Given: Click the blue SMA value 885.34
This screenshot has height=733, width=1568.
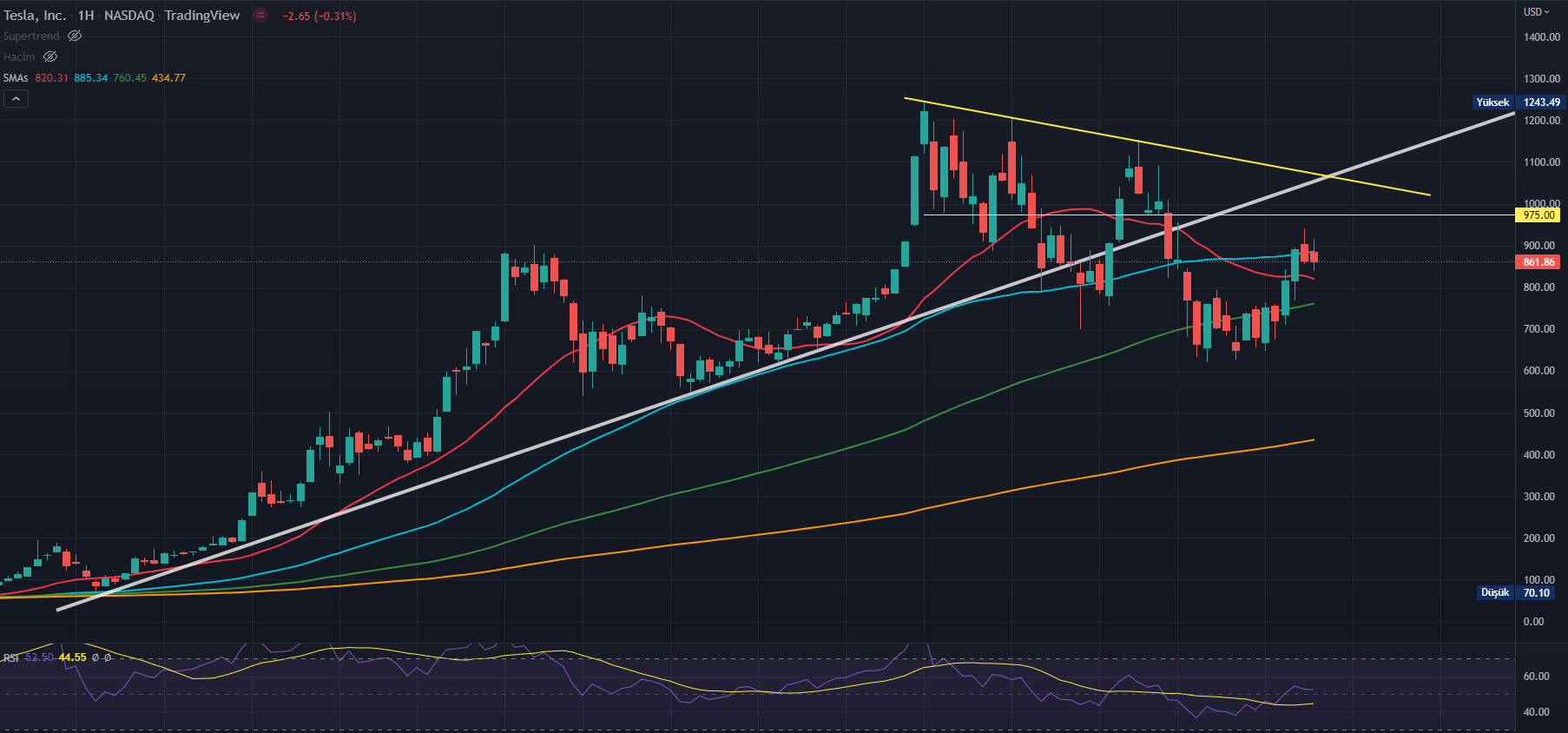Looking at the screenshot, I should [x=90, y=77].
